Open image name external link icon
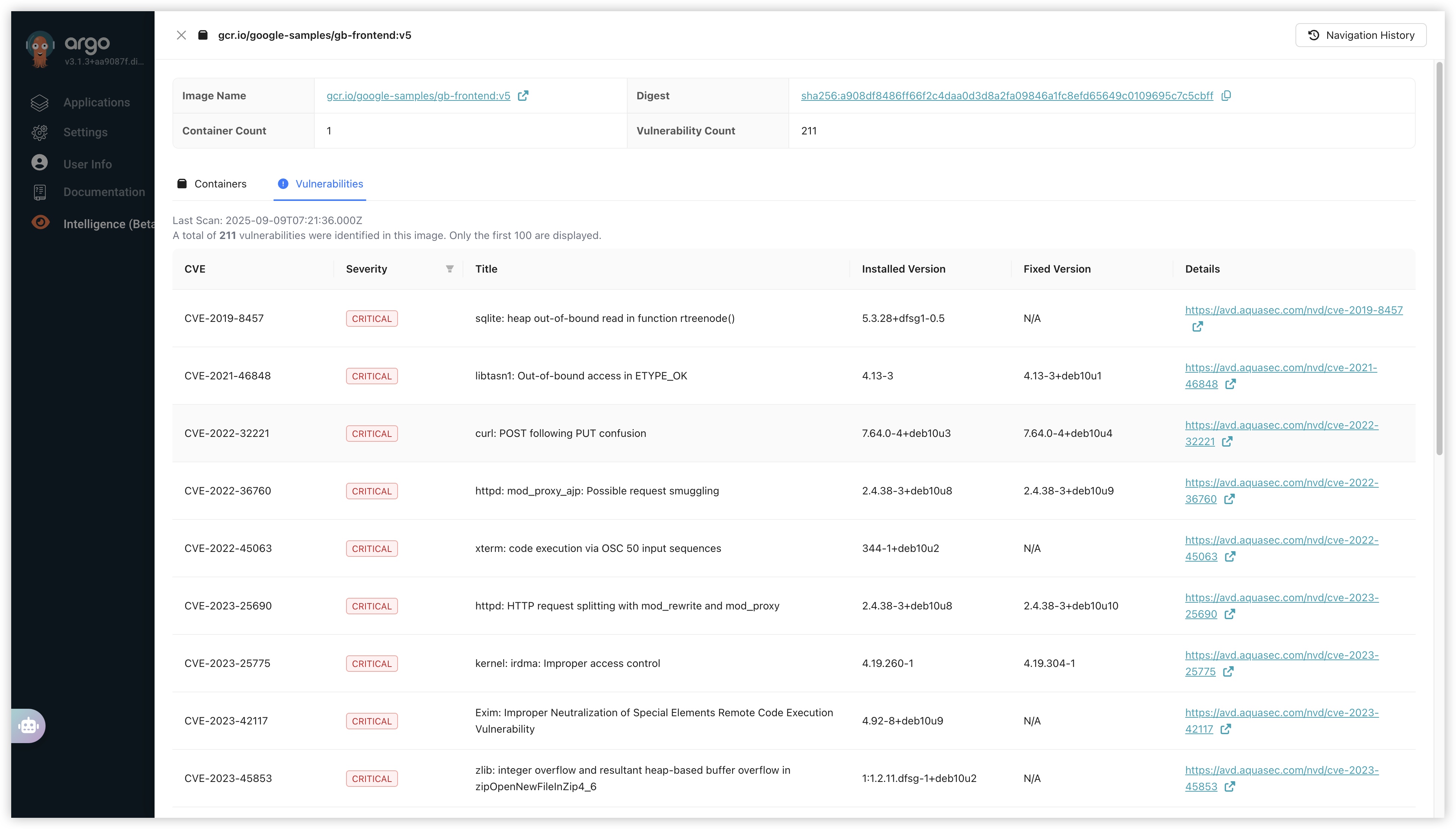Viewport: 1456px width, 829px height. [x=523, y=96]
